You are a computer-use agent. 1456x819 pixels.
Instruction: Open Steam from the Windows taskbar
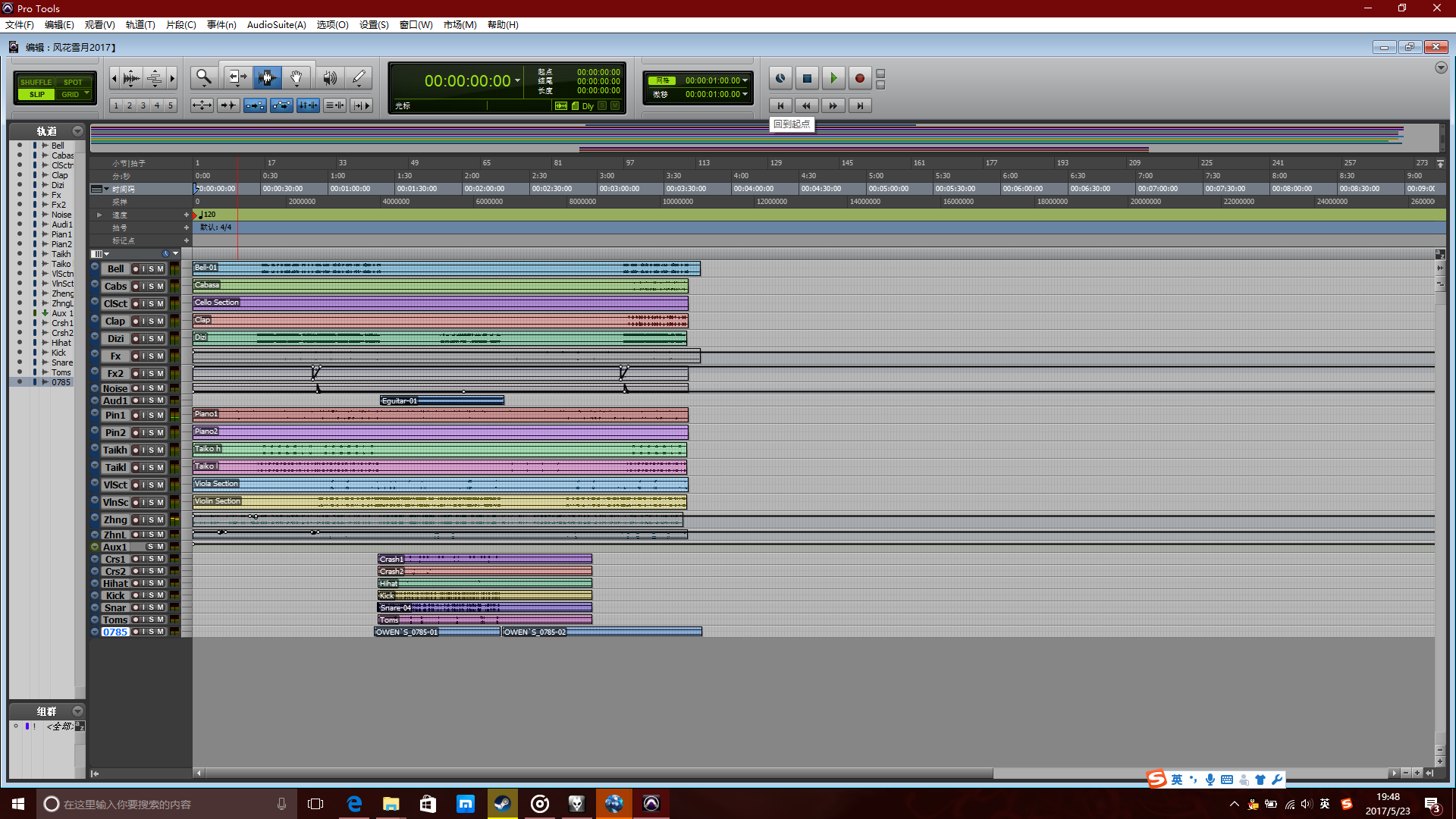click(x=502, y=803)
